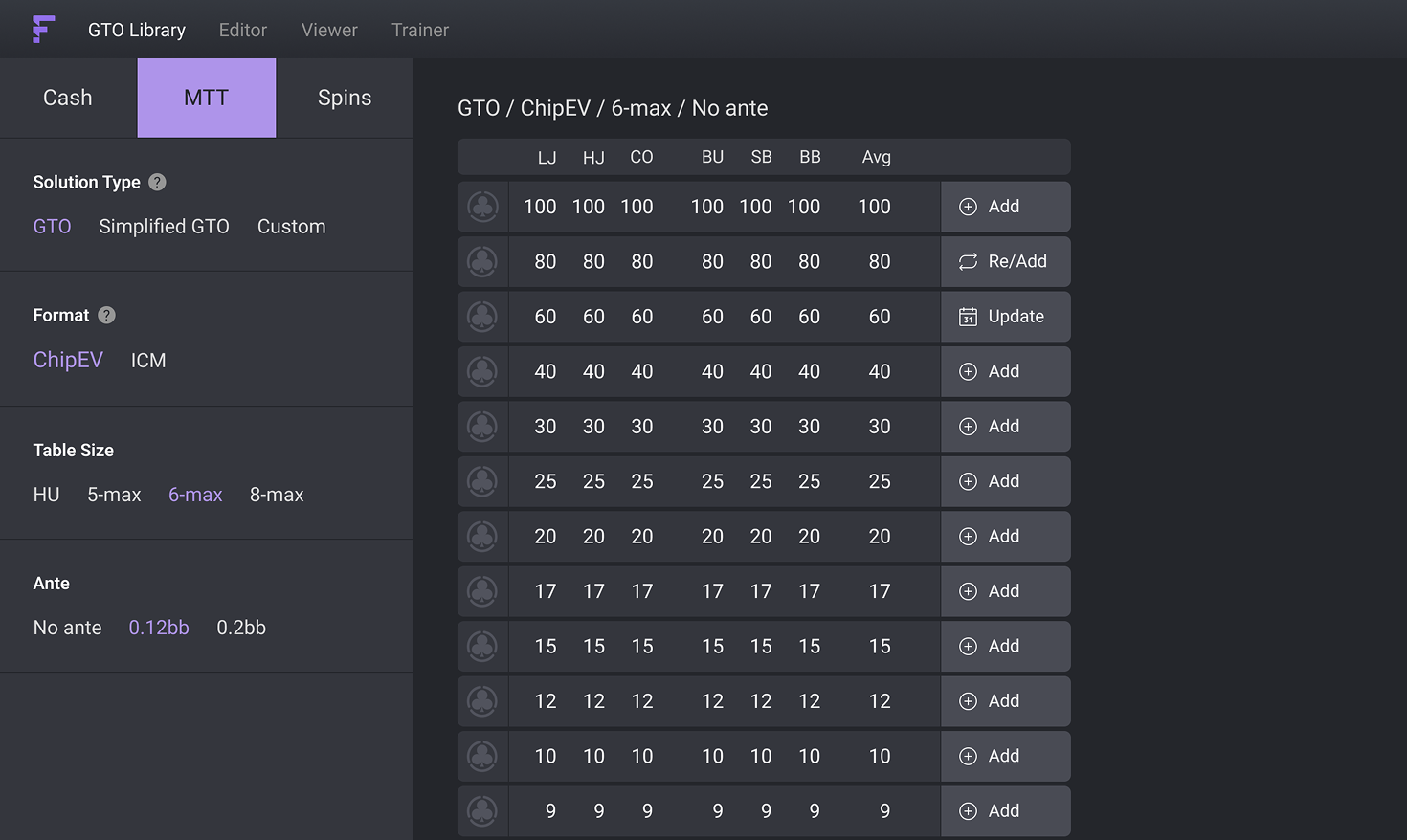Image resolution: width=1407 pixels, height=840 pixels.
Task: Click the Avg column header
Action: 876,157
